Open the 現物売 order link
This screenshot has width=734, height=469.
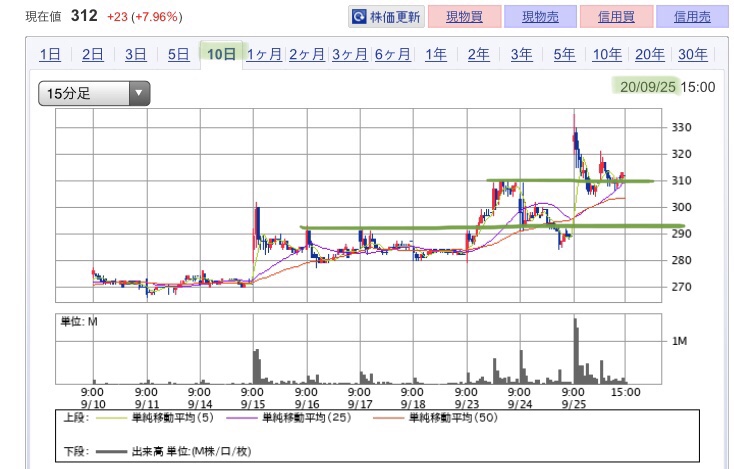pos(540,17)
